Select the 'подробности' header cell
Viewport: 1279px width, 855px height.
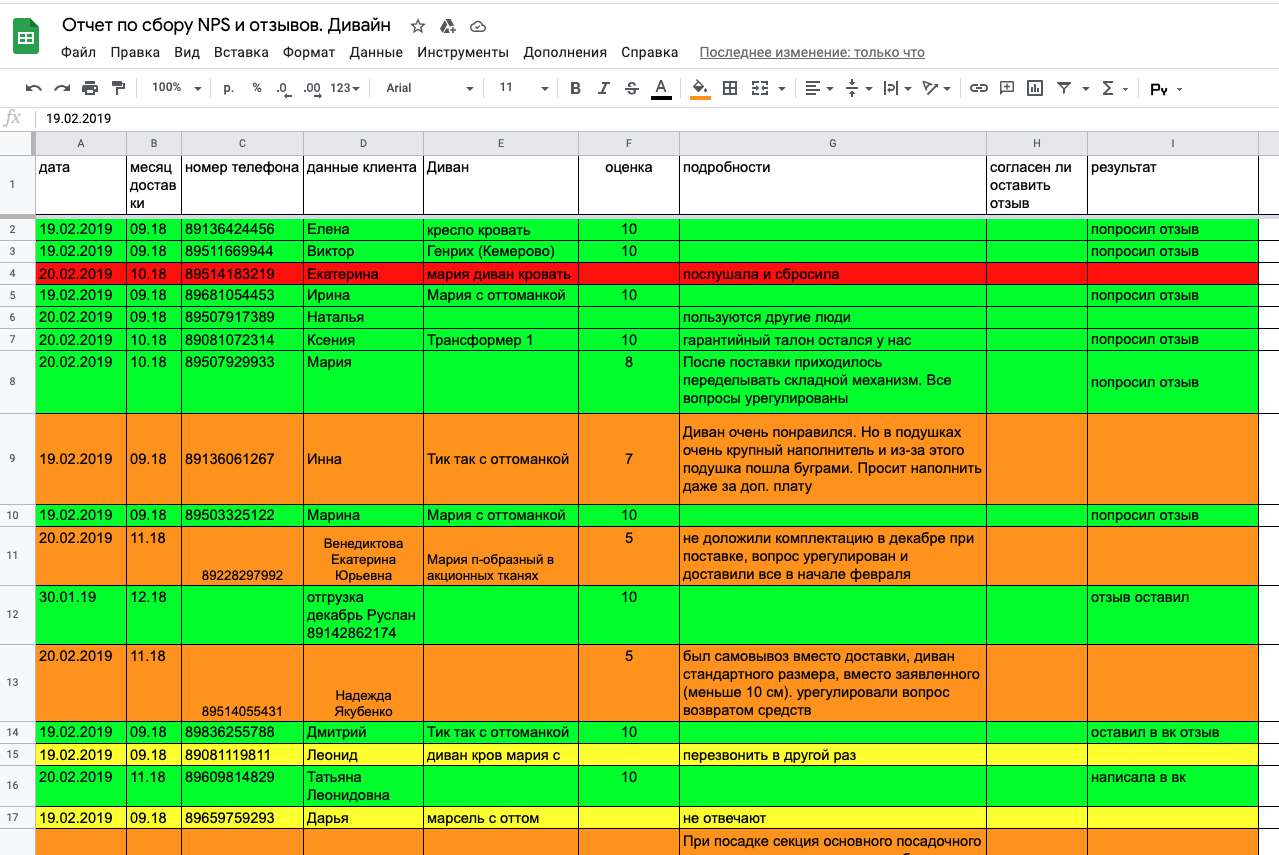pyautogui.click(x=833, y=185)
